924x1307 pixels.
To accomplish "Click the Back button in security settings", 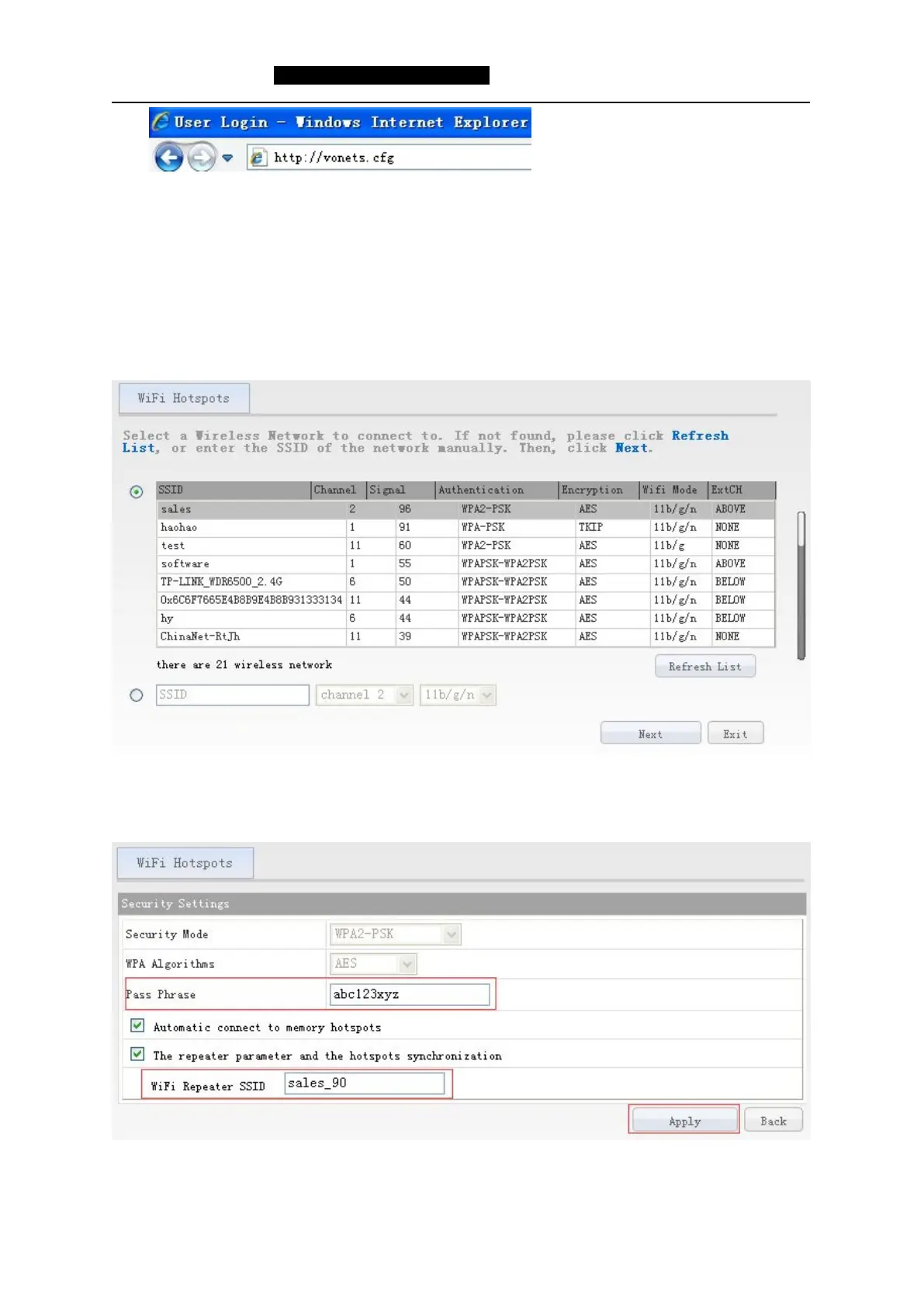I will (x=773, y=1120).
